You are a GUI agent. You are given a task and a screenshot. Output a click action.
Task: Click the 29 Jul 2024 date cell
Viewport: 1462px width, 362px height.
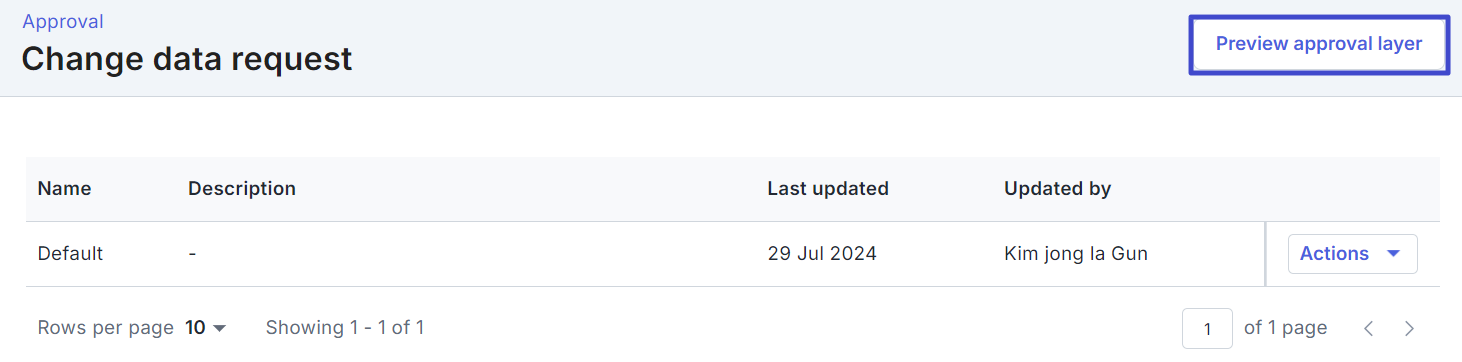click(x=822, y=254)
